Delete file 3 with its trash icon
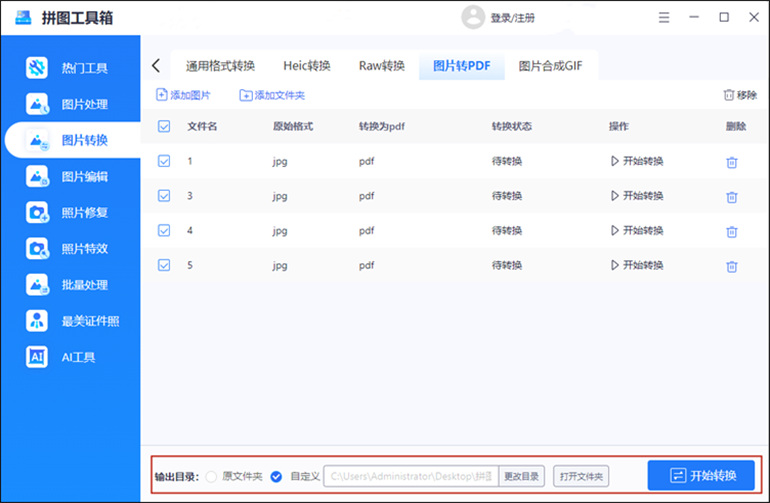Viewport: 770px width, 503px height. 732,197
